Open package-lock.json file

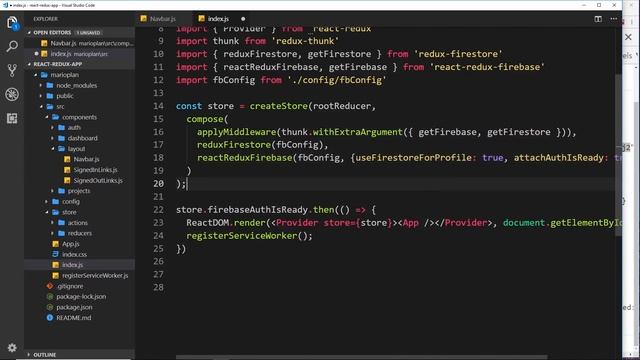coord(80,297)
